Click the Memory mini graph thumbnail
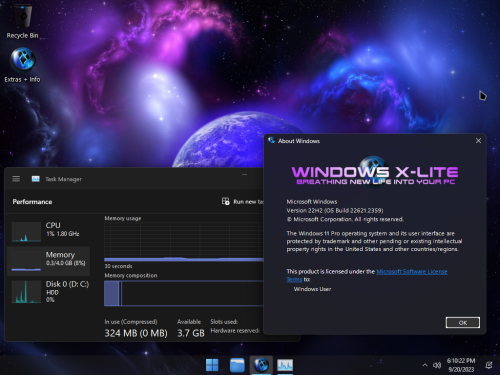The image size is (500, 375). click(x=26, y=261)
